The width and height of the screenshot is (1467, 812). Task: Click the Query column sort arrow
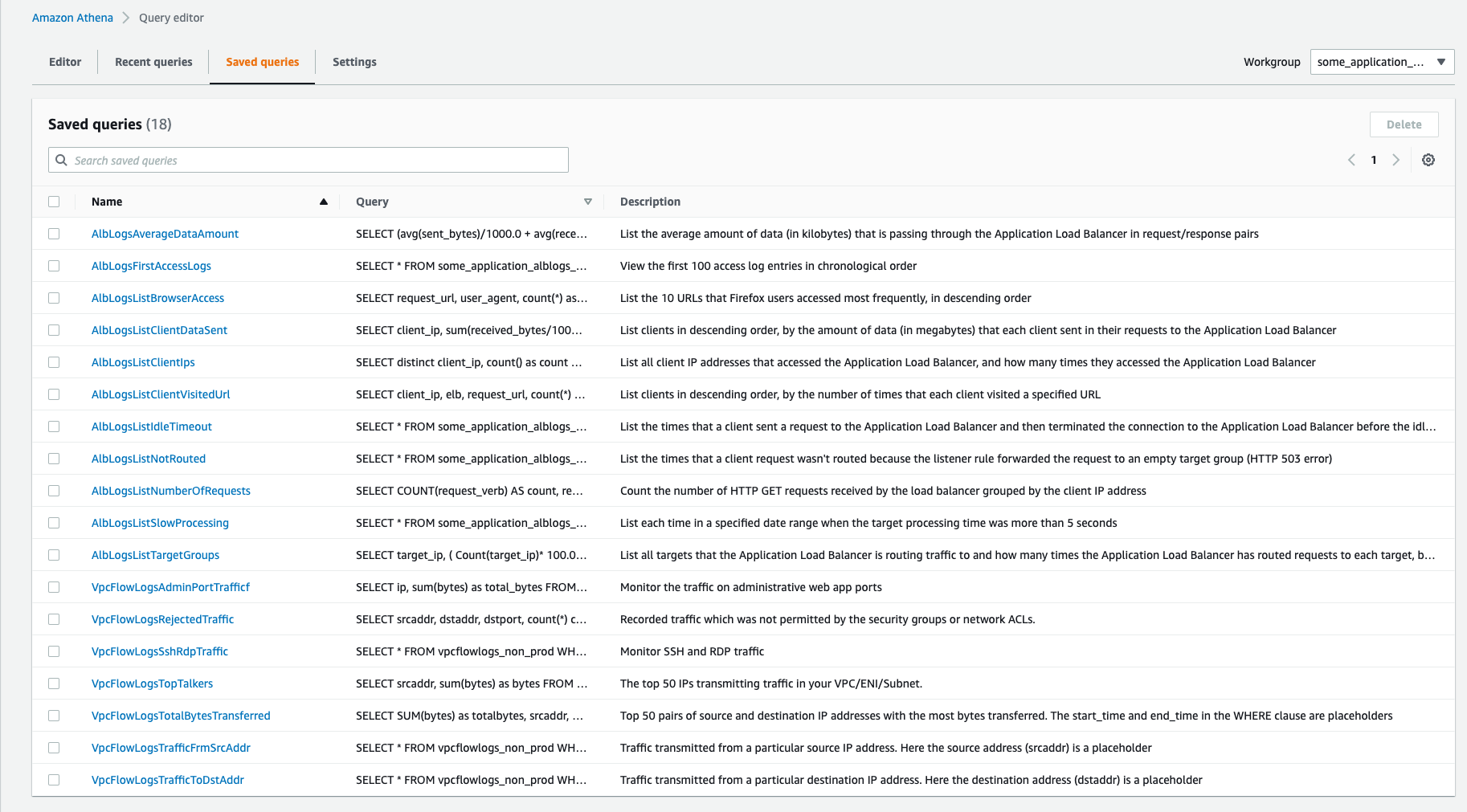click(x=587, y=202)
